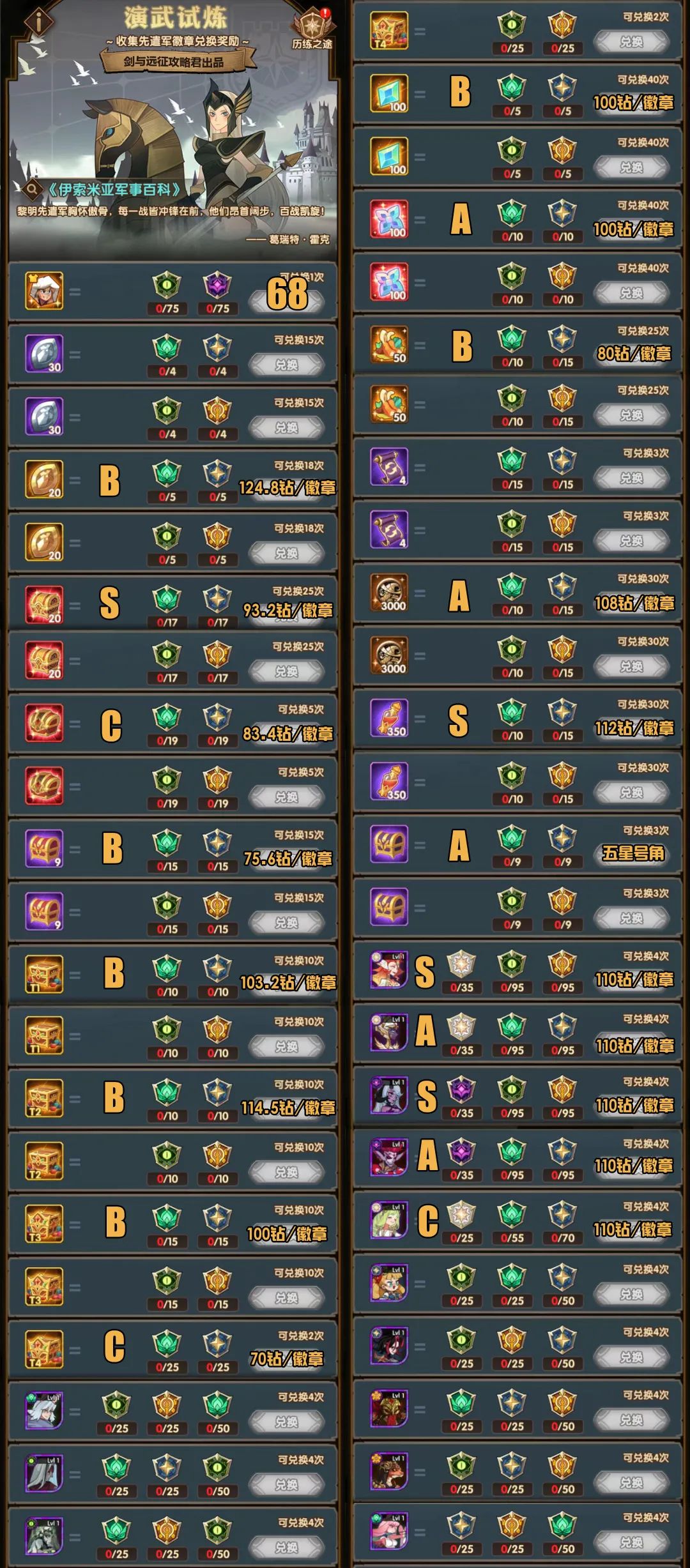Click 兑换 in the T4 chest row
690x1568 pixels.
[631, 42]
